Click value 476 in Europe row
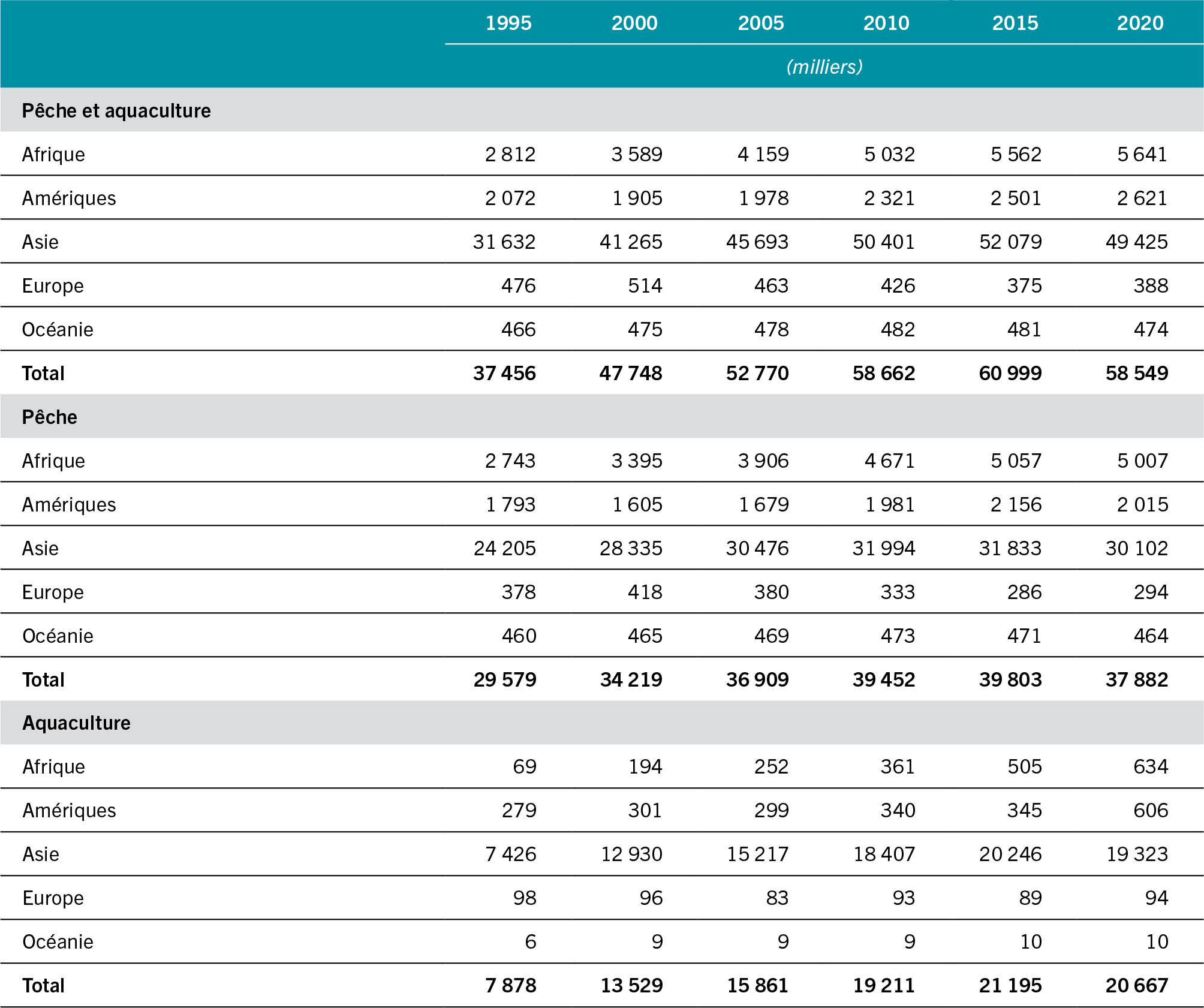Screen dimensions: 1204x1008 pos(519,286)
